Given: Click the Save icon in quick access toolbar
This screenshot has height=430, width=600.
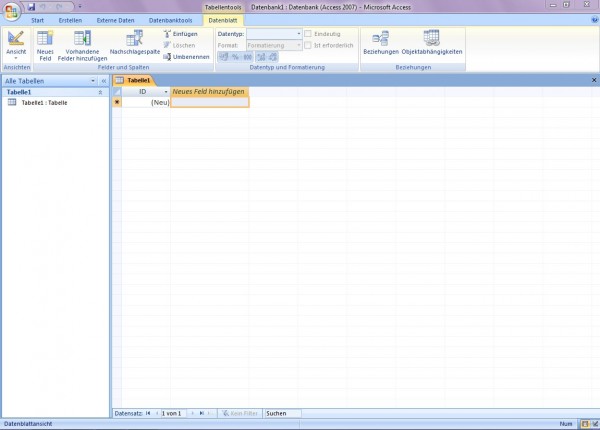Looking at the screenshot, I should (x=31, y=7).
